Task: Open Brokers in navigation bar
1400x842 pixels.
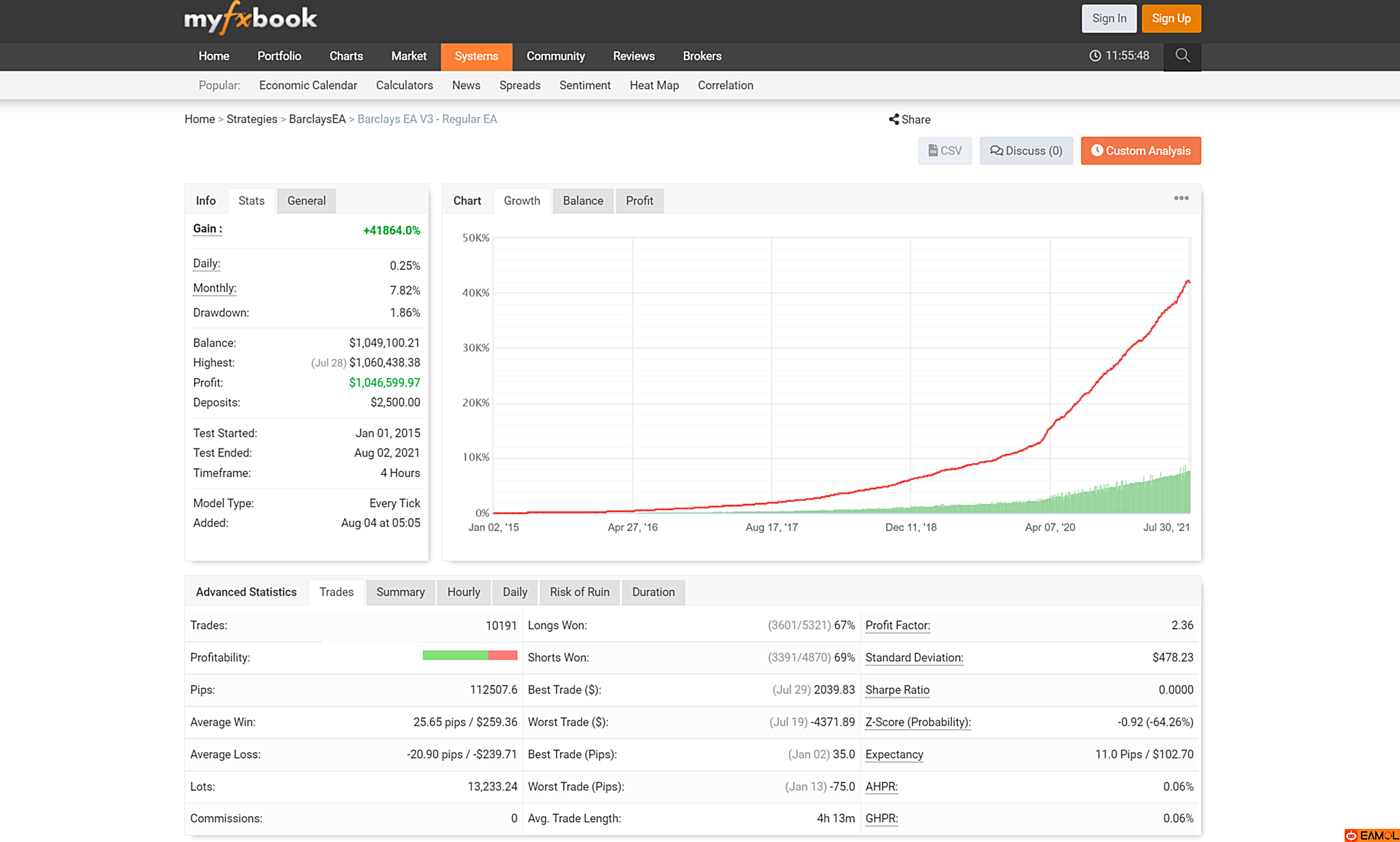Action: click(702, 56)
